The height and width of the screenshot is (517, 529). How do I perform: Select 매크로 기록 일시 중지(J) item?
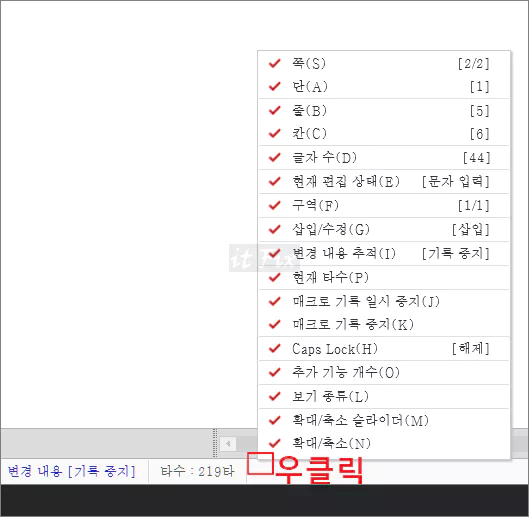coord(384,301)
